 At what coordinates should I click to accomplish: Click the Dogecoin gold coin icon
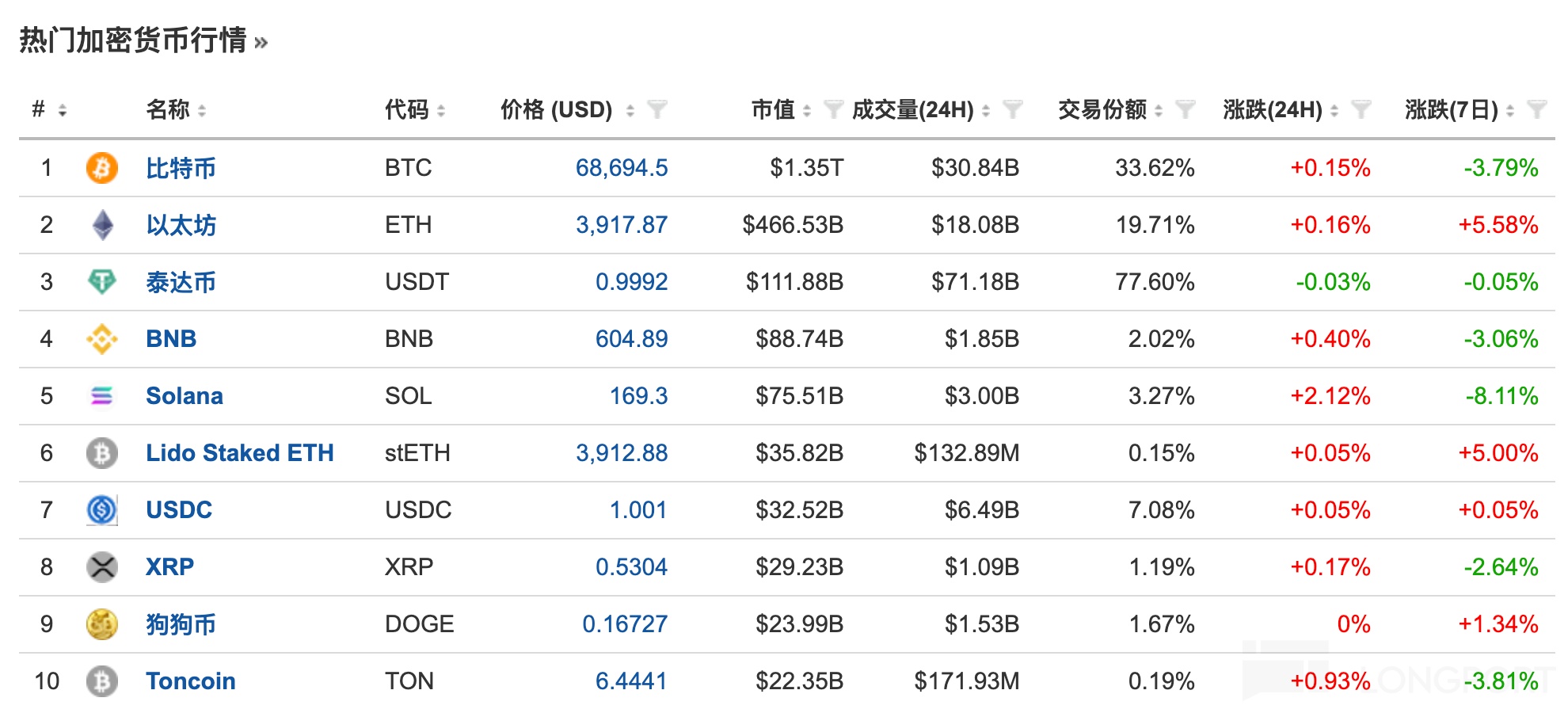point(101,624)
